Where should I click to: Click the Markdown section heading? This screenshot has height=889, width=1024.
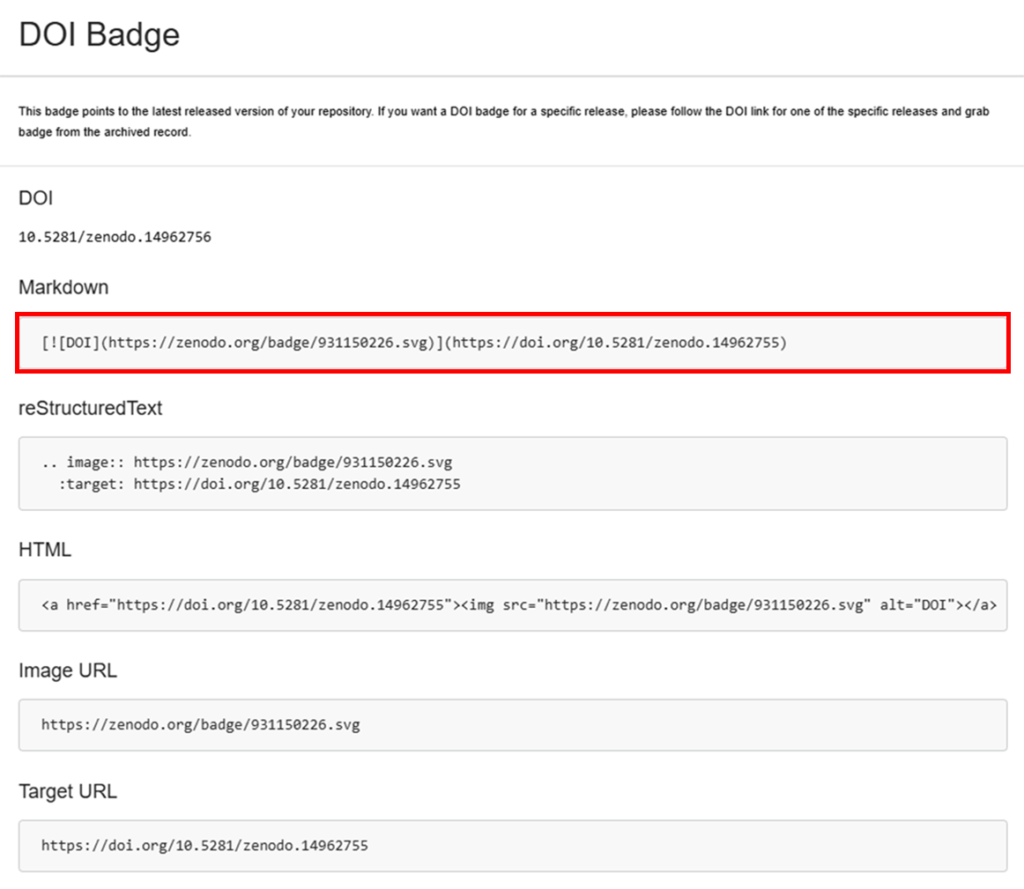pyautogui.click(x=63, y=287)
